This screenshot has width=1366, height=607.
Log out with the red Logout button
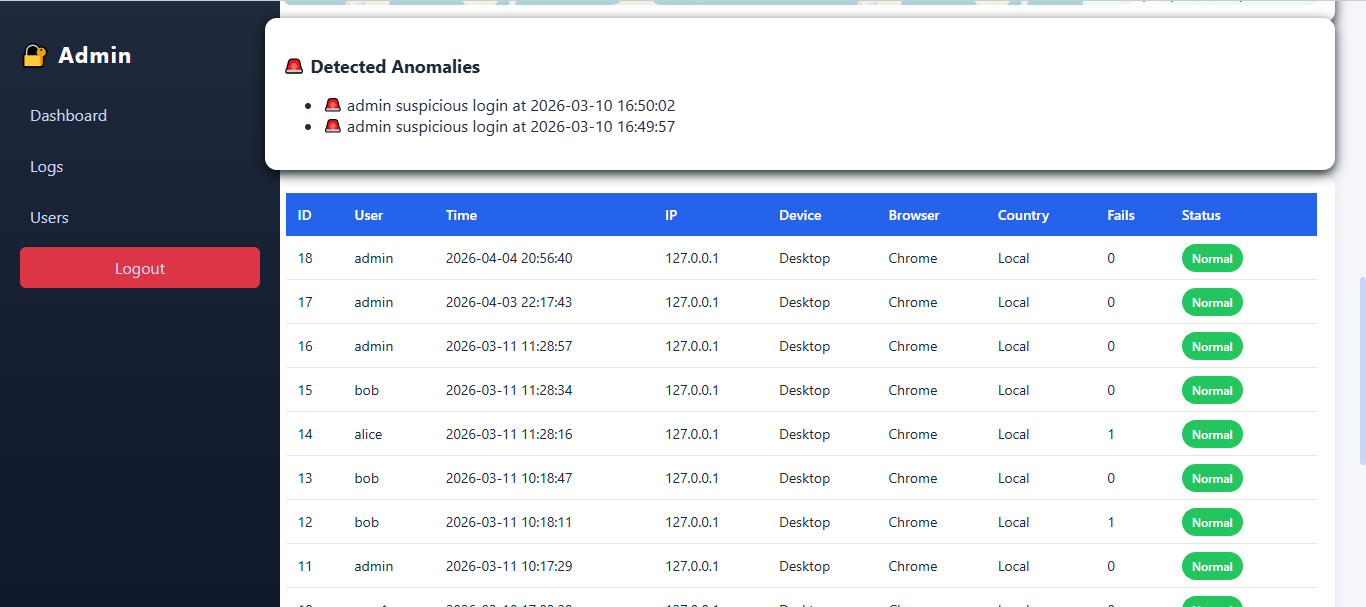click(x=140, y=268)
